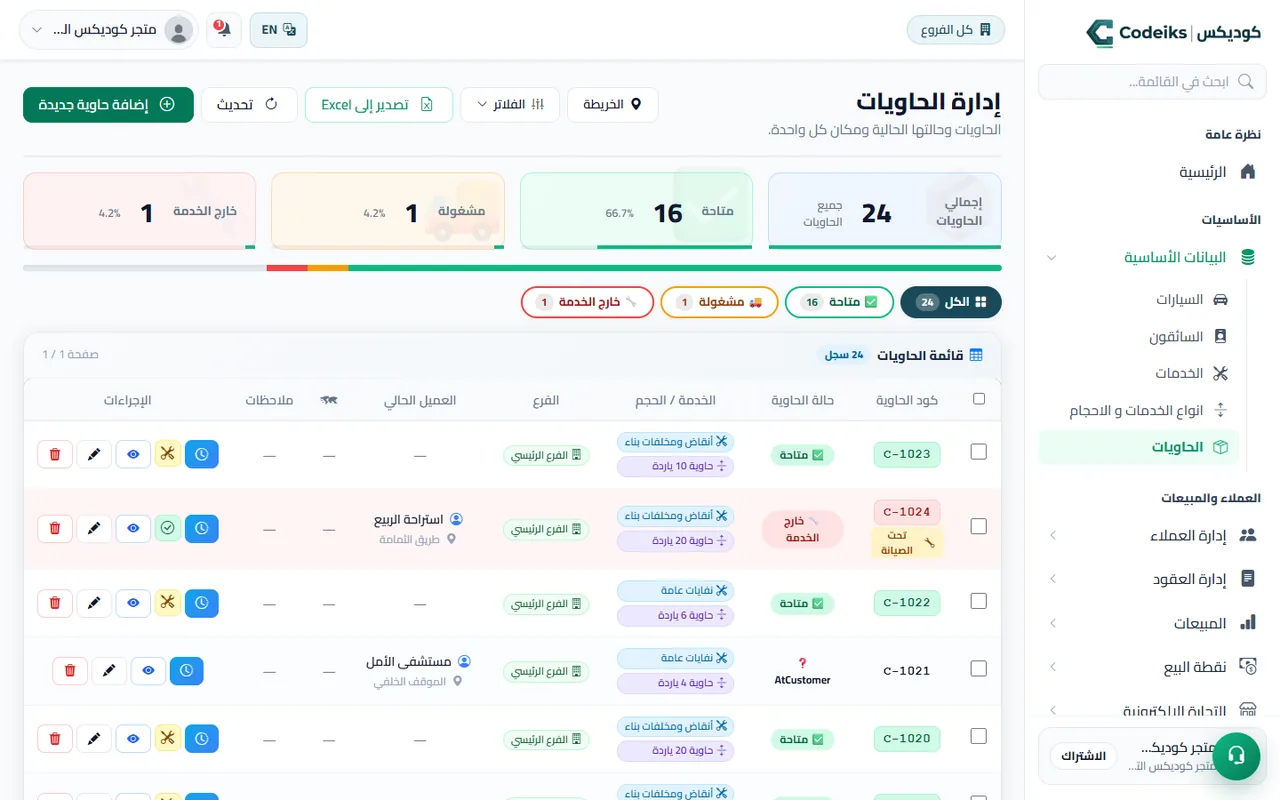This screenshot has width=1280, height=800.
Task: Open history clock for container C-1024
Action: click(202, 528)
